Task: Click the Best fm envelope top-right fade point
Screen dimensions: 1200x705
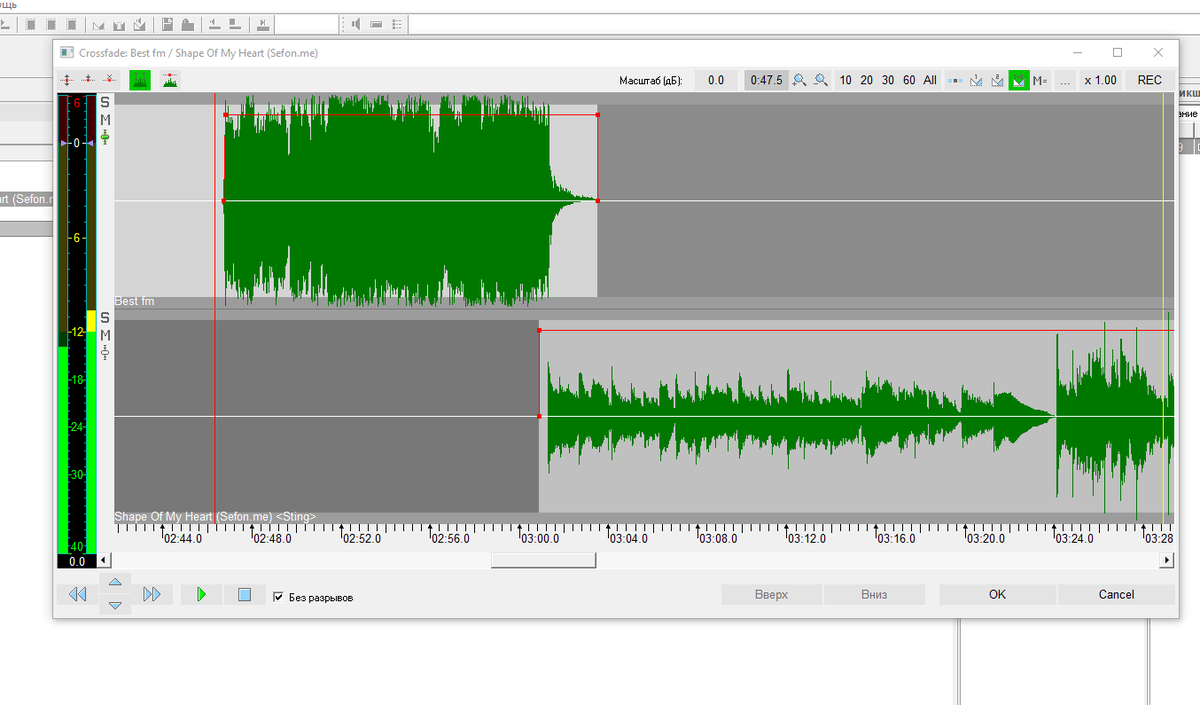Action: coord(597,115)
